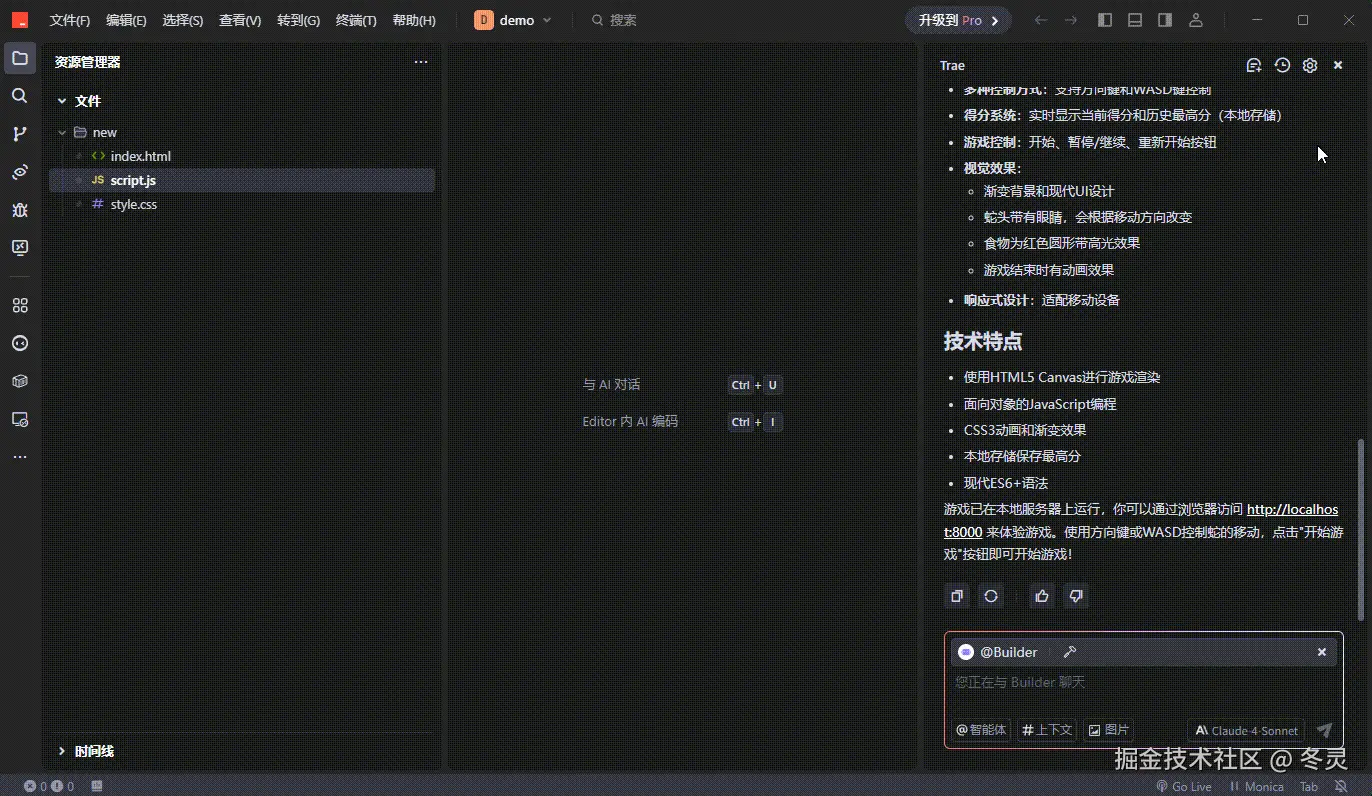Viewport: 1372px width, 796px height.
Task: Open the Explorer panel more actions menu
Action: coord(421,62)
